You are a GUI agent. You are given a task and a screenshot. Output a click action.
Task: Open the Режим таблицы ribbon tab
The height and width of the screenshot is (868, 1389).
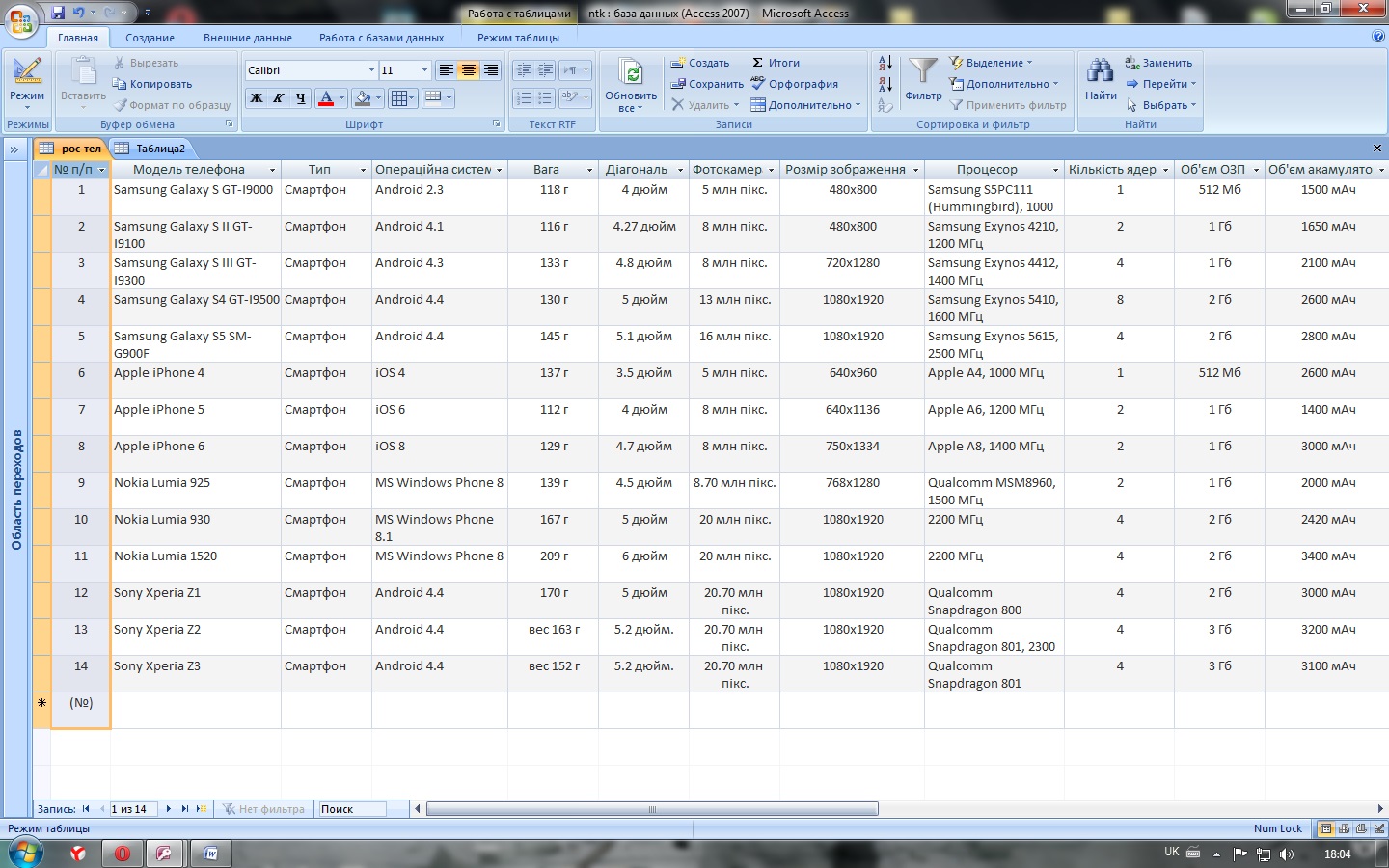click(518, 38)
